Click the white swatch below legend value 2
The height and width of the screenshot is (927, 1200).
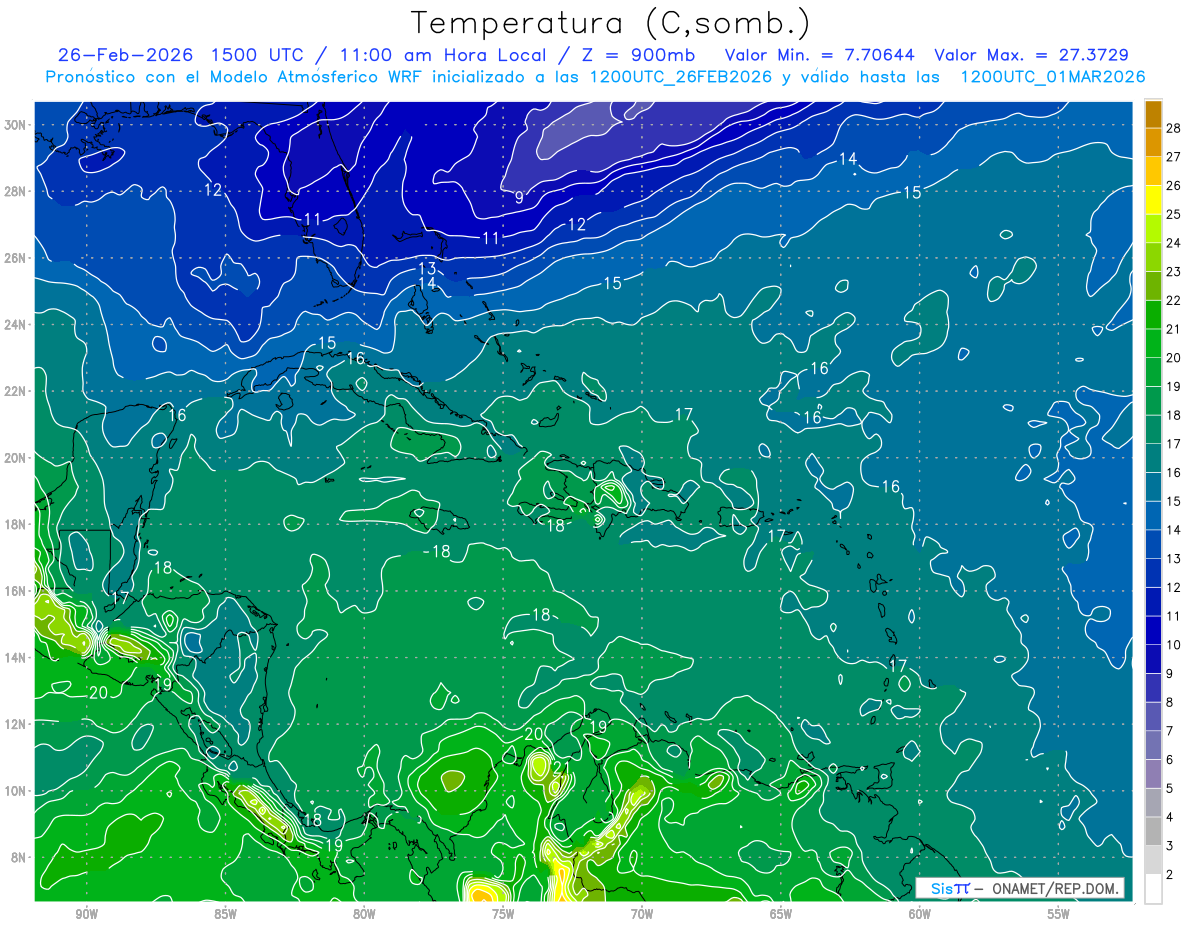[x=1153, y=889]
